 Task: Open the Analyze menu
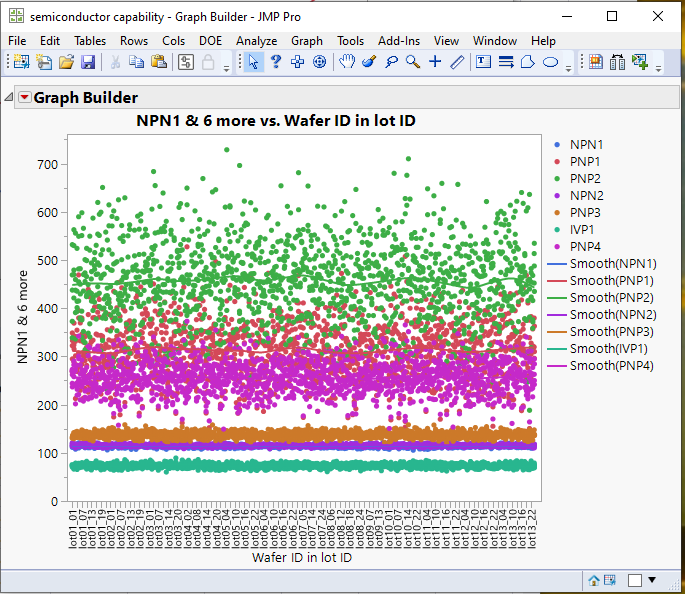[x=256, y=41]
